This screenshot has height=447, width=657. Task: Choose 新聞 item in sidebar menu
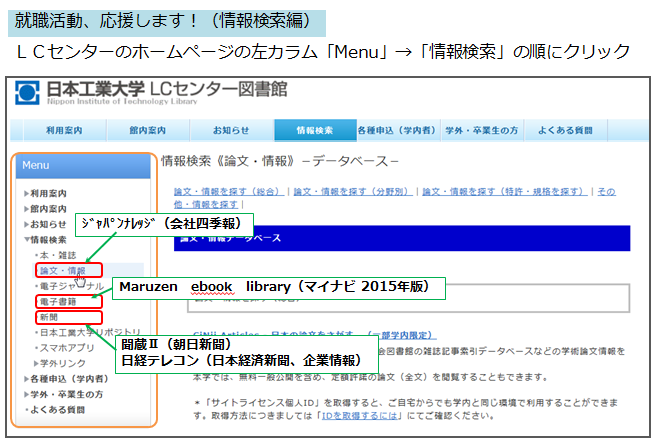coord(48,315)
